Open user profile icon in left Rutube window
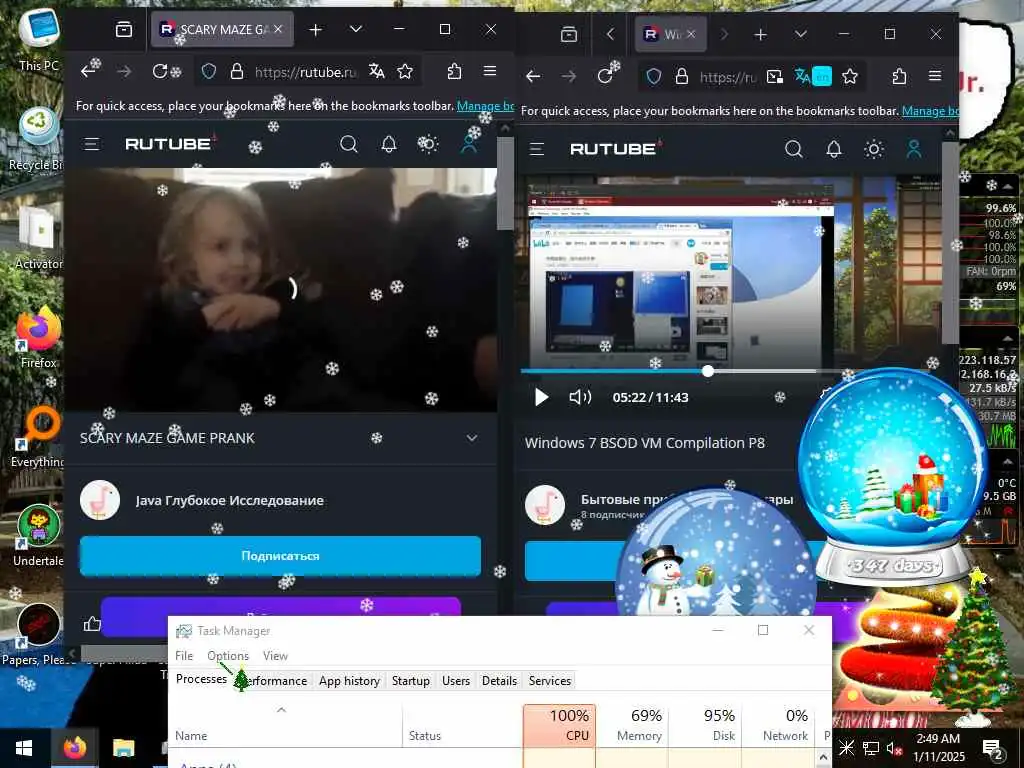This screenshot has width=1024, height=768. [x=469, y=144]
